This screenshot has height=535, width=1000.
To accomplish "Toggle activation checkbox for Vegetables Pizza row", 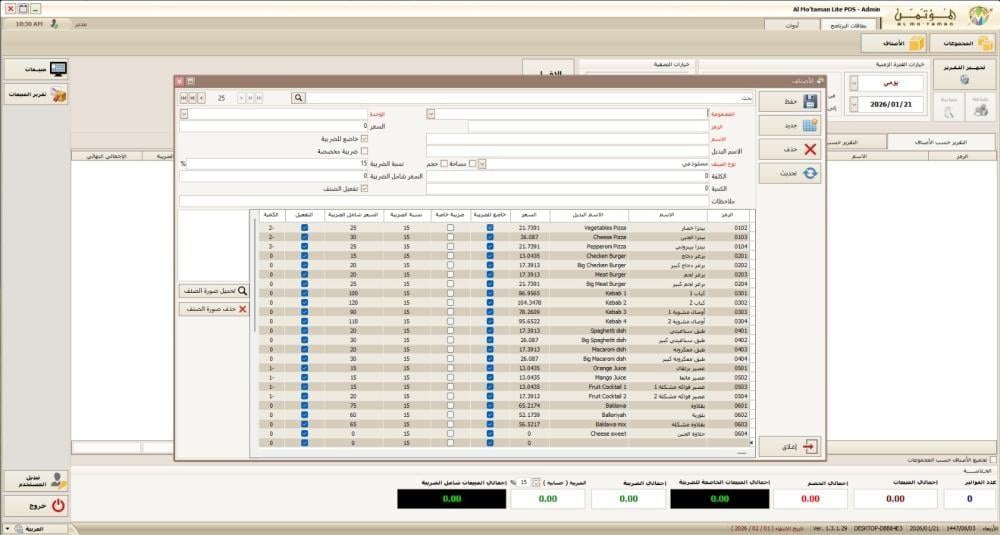I will point(304,228).
